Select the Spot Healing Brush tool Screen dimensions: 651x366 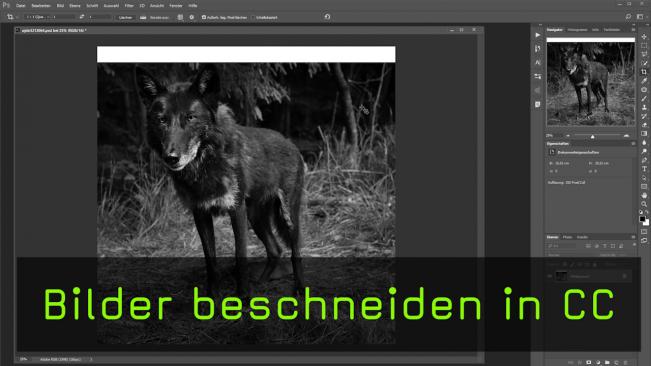coord(644,90)
